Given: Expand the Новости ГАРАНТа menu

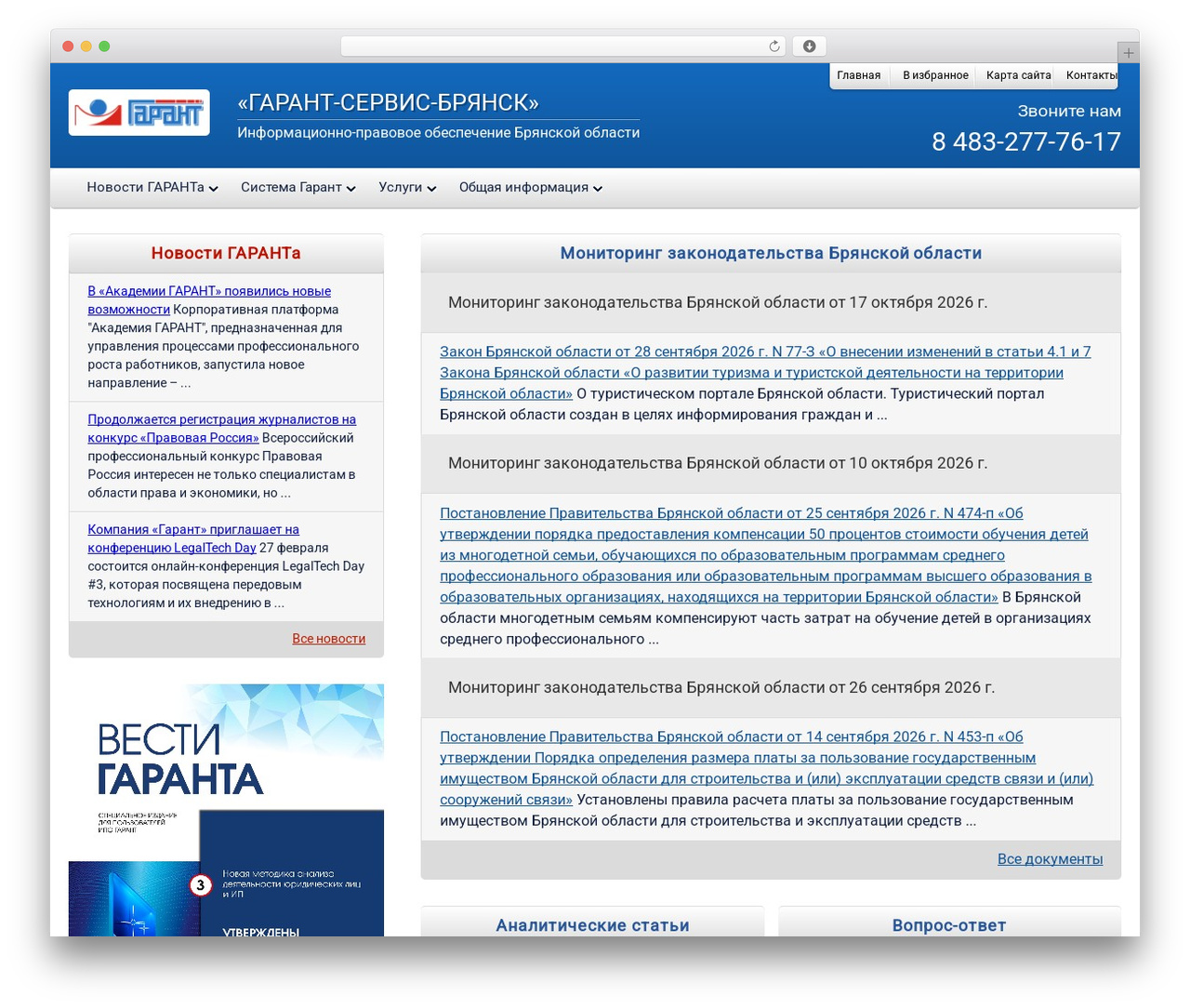Looking at the screenshot, I should point(152,188).
